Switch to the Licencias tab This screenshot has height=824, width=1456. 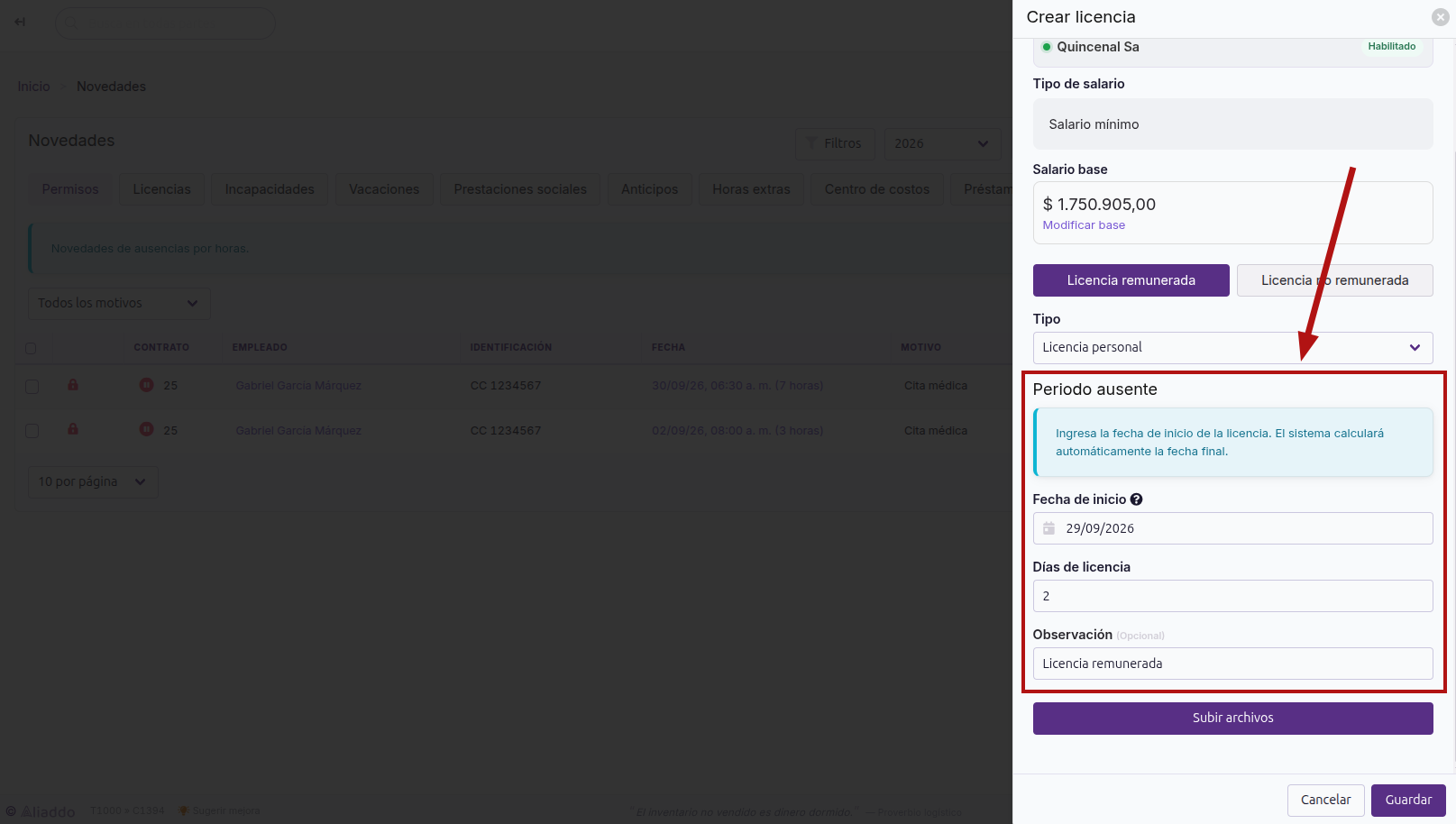pos(162,189)
